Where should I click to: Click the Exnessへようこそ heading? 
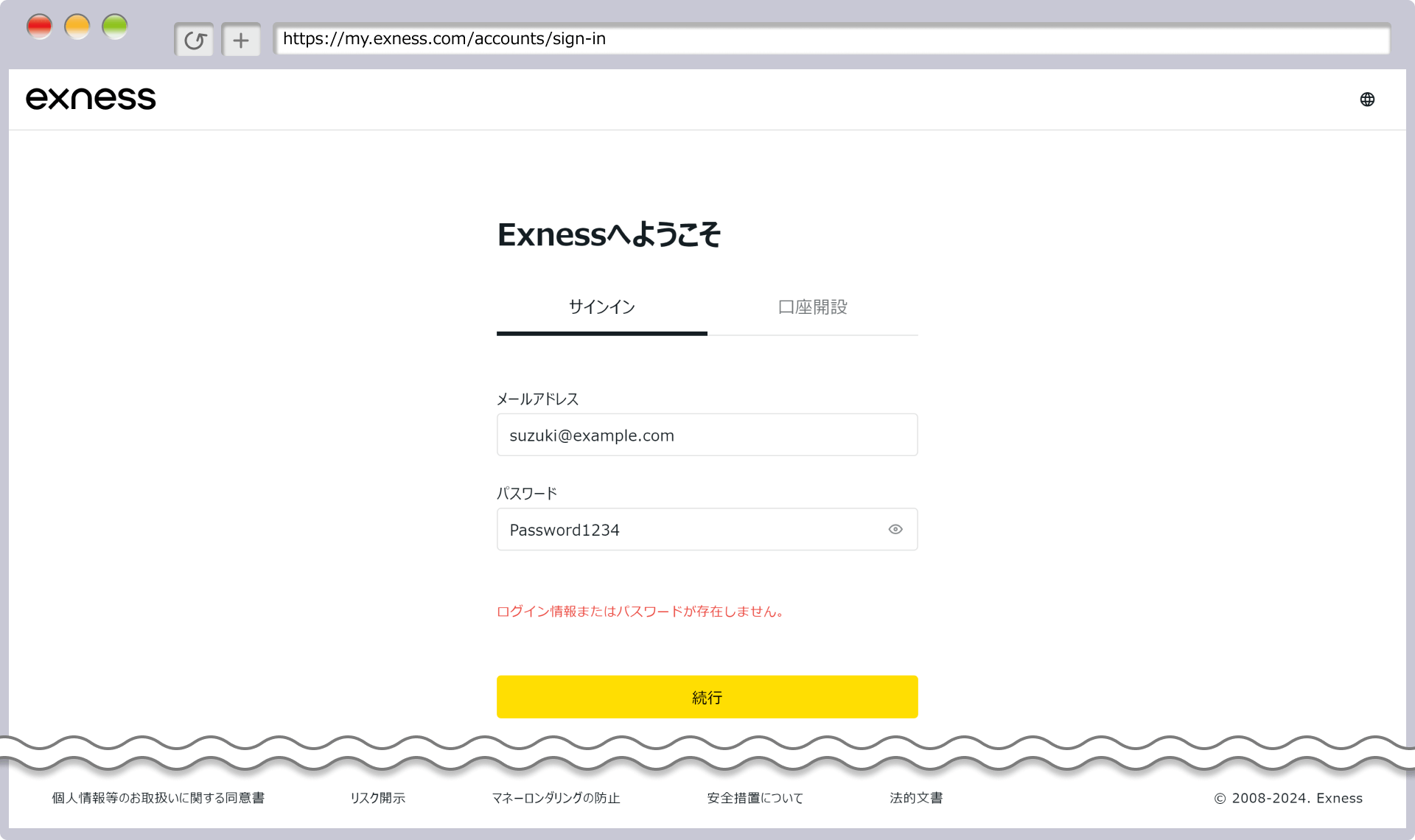609,235
